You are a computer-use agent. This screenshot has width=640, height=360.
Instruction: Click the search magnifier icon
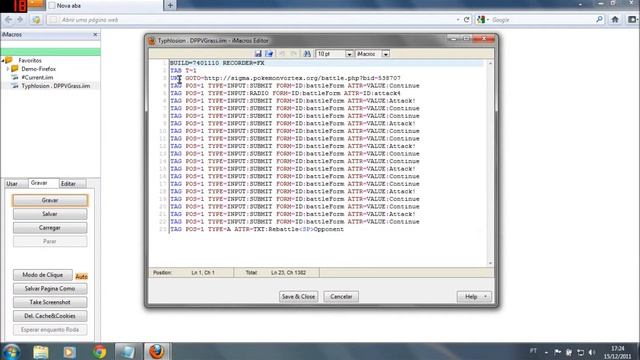599,19
